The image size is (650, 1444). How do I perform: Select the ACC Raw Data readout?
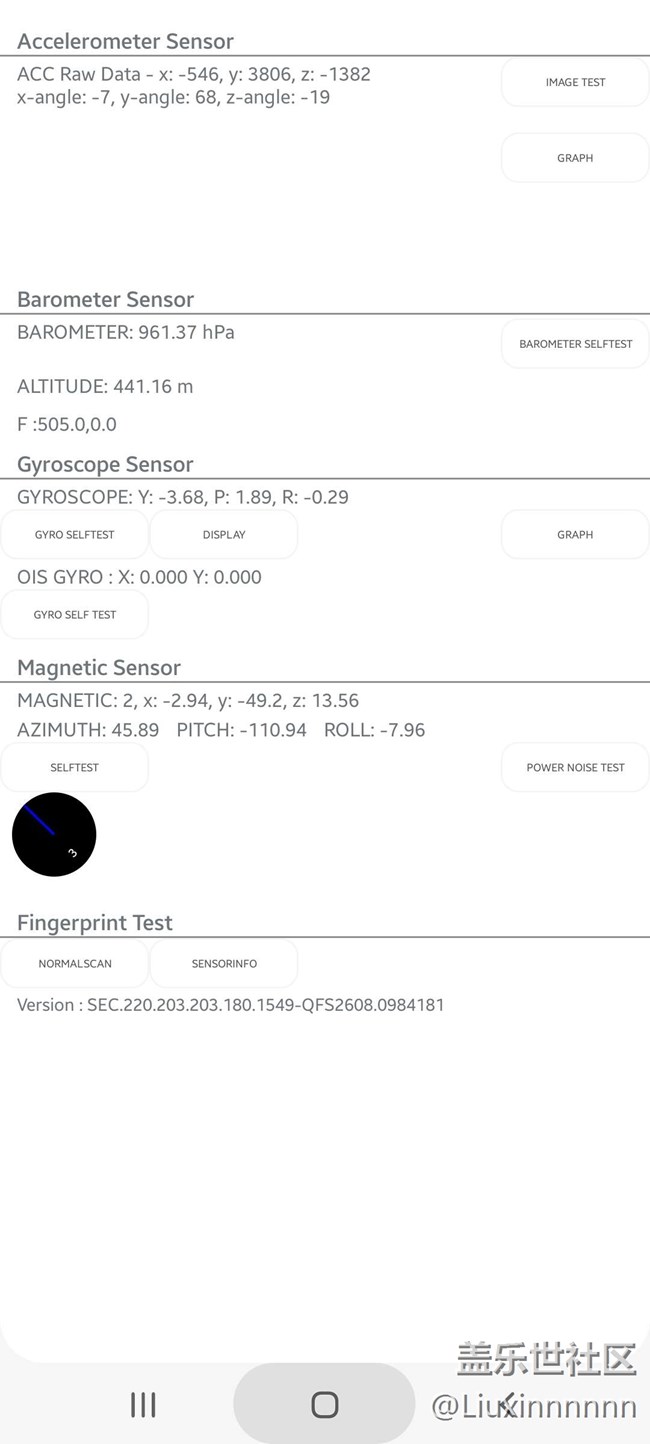point(194,74)
